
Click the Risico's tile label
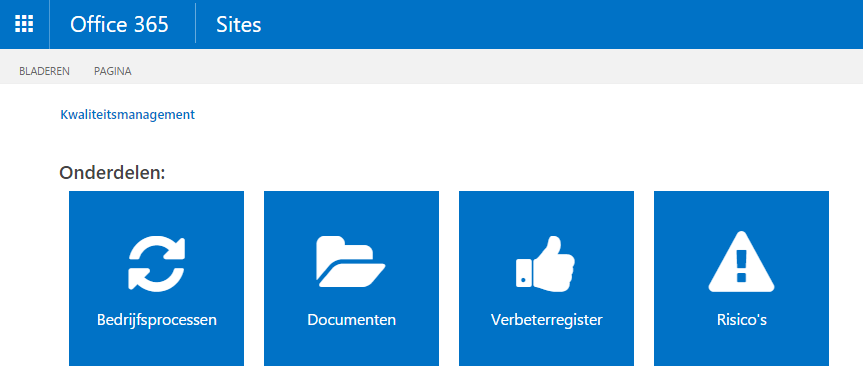coord(741,320)
